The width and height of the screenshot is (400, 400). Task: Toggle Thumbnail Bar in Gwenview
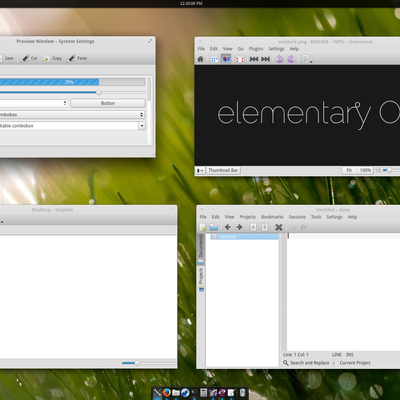coord(223,170)
